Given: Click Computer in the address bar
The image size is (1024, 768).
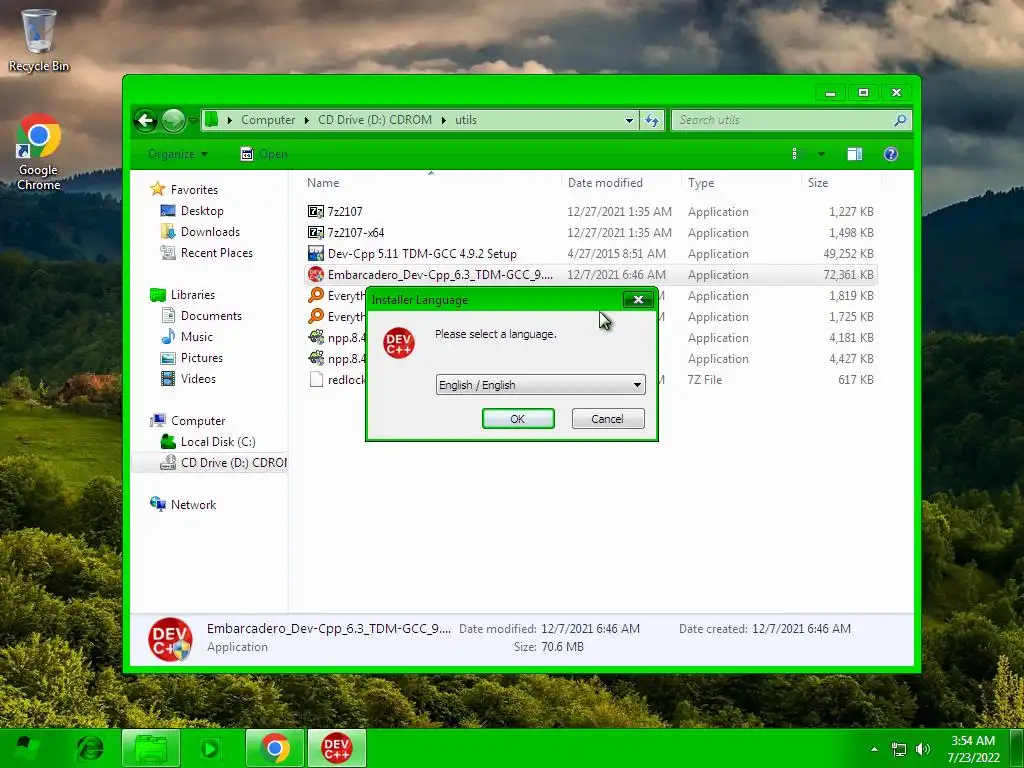Looking at the screenshot, I should (268, 120).
